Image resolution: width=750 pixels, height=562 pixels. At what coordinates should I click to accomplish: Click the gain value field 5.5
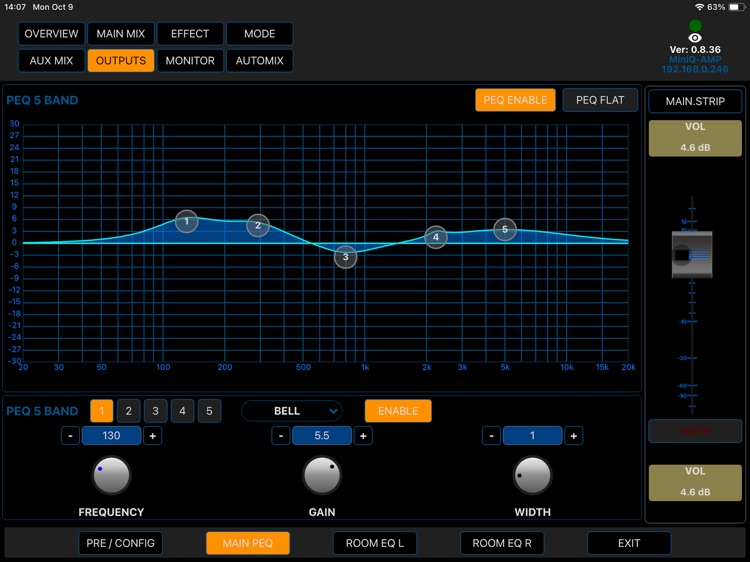(322, 436)
